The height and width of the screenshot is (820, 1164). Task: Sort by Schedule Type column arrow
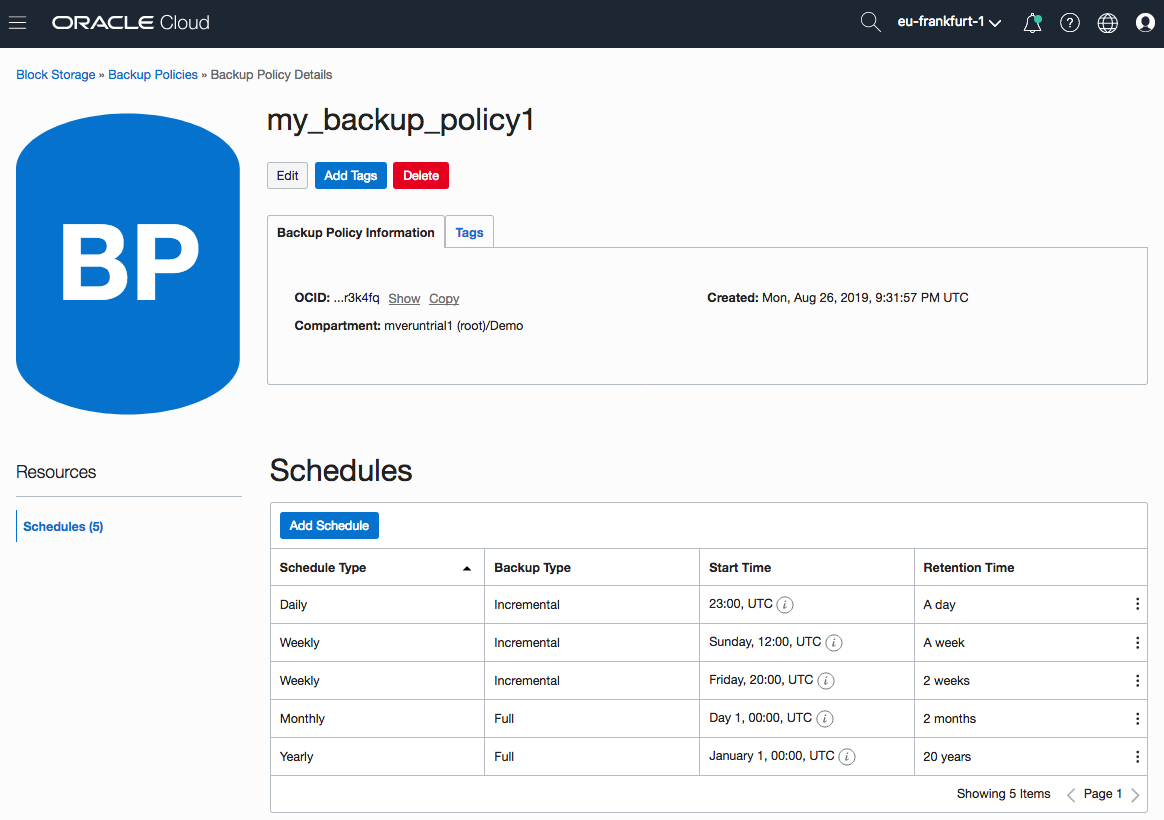coord(467,568)
